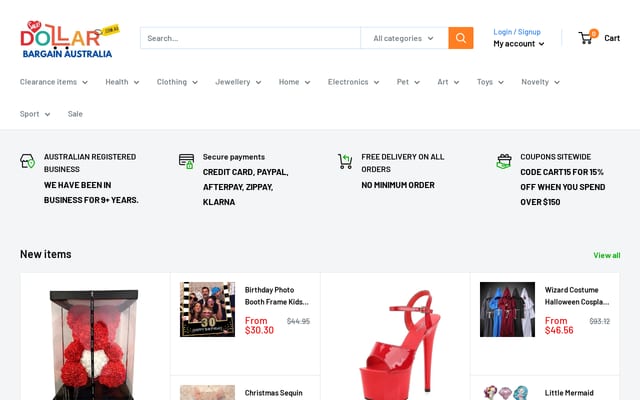This screenshot has height=400, width=640.
Task: Open the All categories dropdown
Action: pyautogui.click(x=404, y=38)
